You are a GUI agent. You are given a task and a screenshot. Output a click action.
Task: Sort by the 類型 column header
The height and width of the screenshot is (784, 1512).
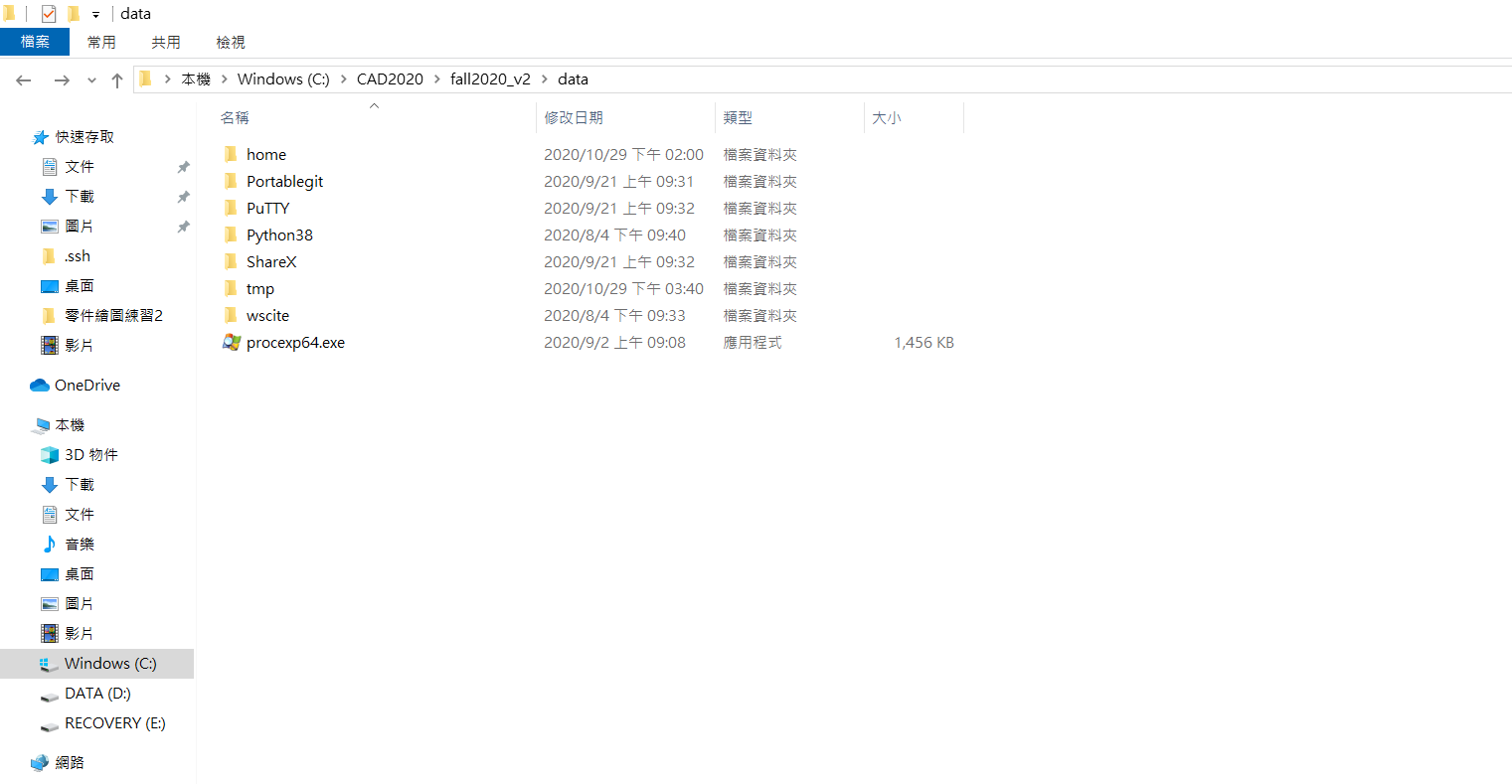(x=738, y=117)
